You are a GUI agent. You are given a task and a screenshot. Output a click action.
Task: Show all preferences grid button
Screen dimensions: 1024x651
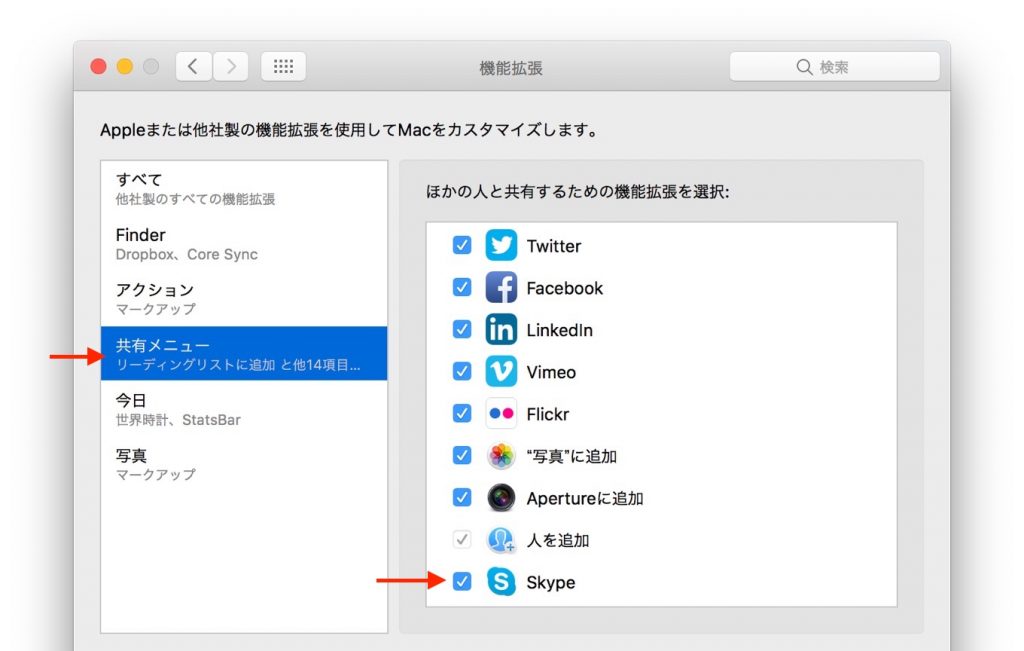[283, 67]
